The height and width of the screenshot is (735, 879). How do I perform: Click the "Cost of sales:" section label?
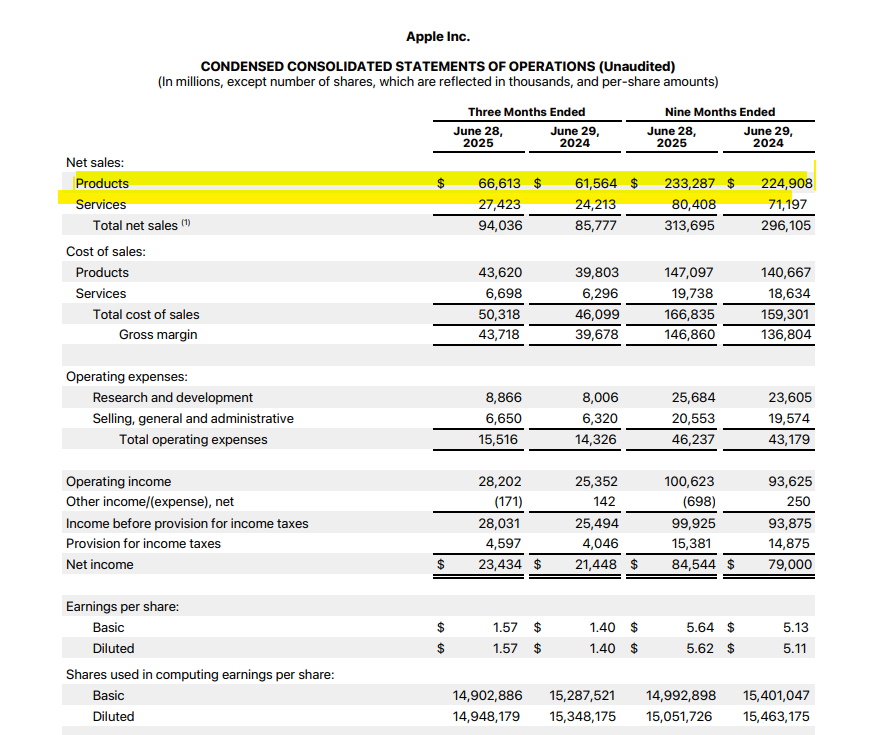[x=106, y=252]
